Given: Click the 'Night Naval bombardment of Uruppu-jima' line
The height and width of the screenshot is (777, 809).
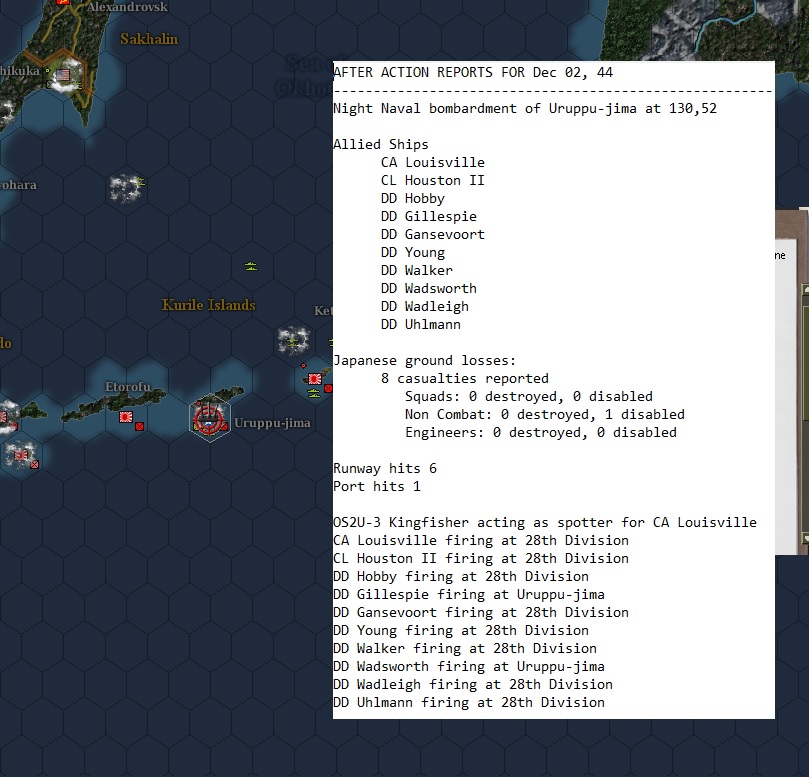Looking at the screenshot, I should point(525,108).
